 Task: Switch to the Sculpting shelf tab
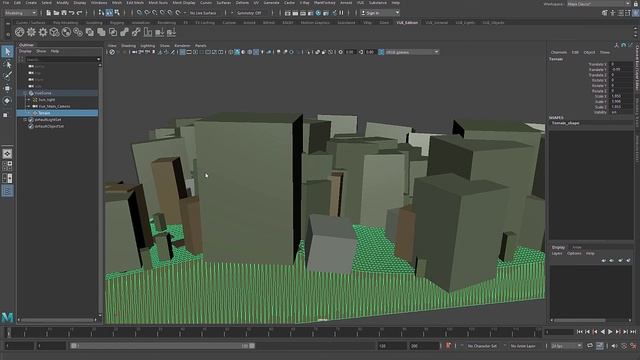point(94,23)
